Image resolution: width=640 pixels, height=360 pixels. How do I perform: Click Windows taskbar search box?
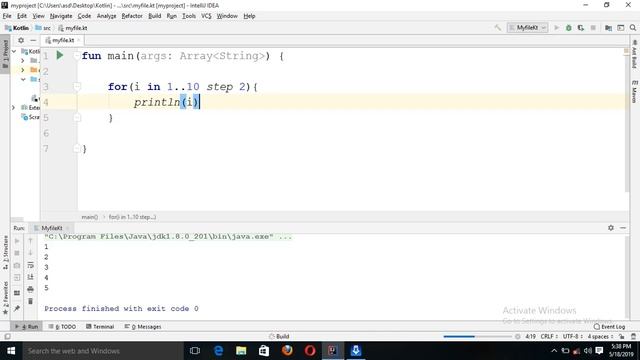pos(102,351)
